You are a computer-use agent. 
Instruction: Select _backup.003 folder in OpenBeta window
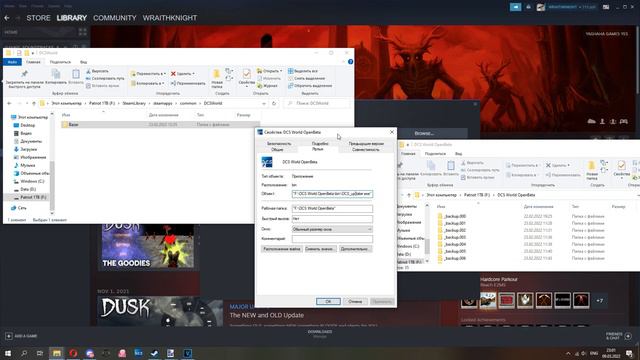point(454,237)
